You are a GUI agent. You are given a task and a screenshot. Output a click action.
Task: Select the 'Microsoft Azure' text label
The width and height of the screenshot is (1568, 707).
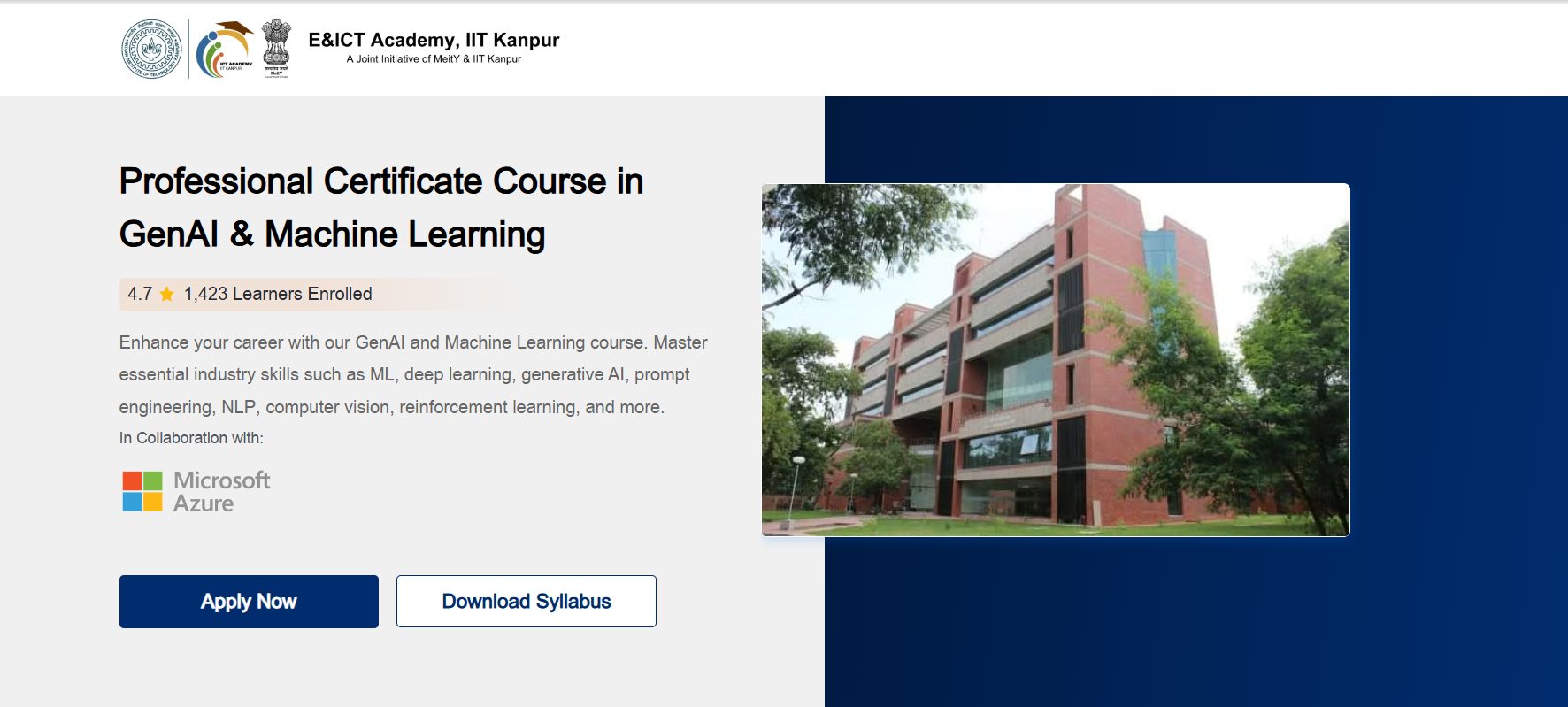(x=221, y=491)
